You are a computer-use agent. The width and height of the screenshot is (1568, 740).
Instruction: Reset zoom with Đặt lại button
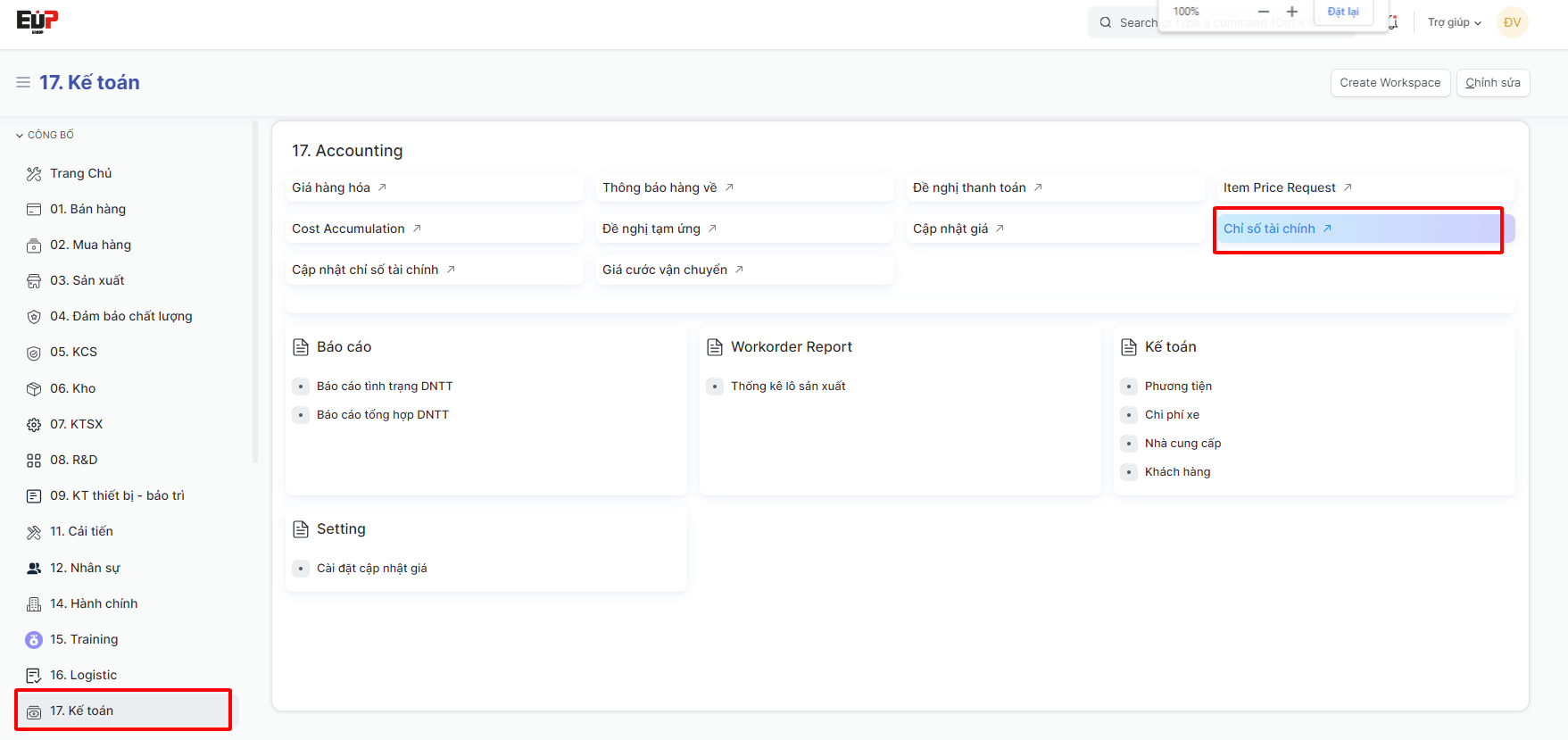pyautogui.click(x=1342, y=12)
